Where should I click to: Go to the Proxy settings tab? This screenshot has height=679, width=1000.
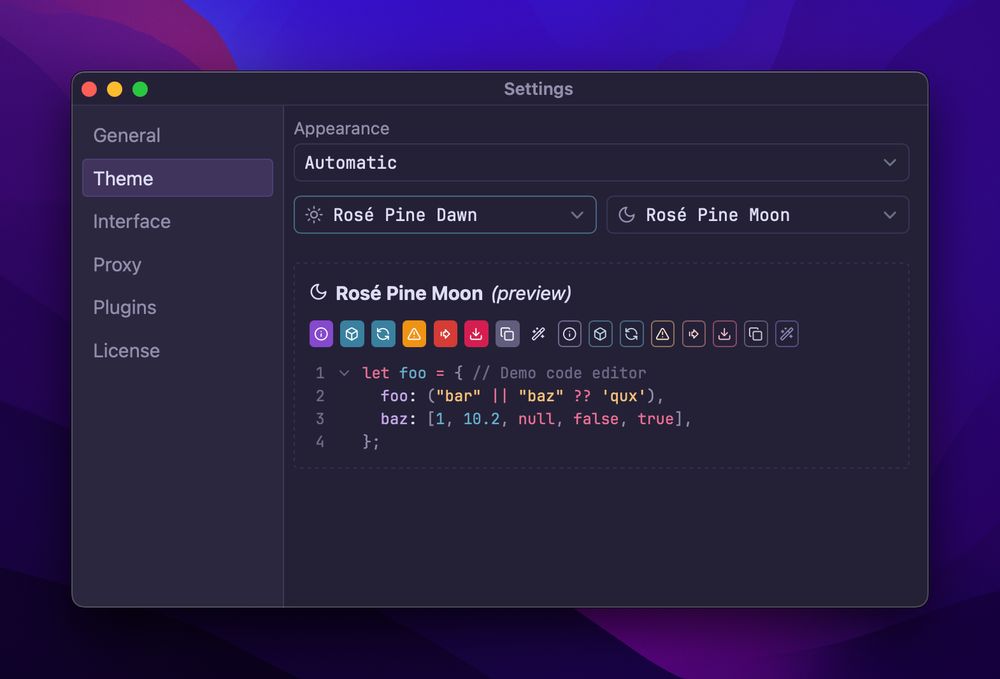coord(177,264)
